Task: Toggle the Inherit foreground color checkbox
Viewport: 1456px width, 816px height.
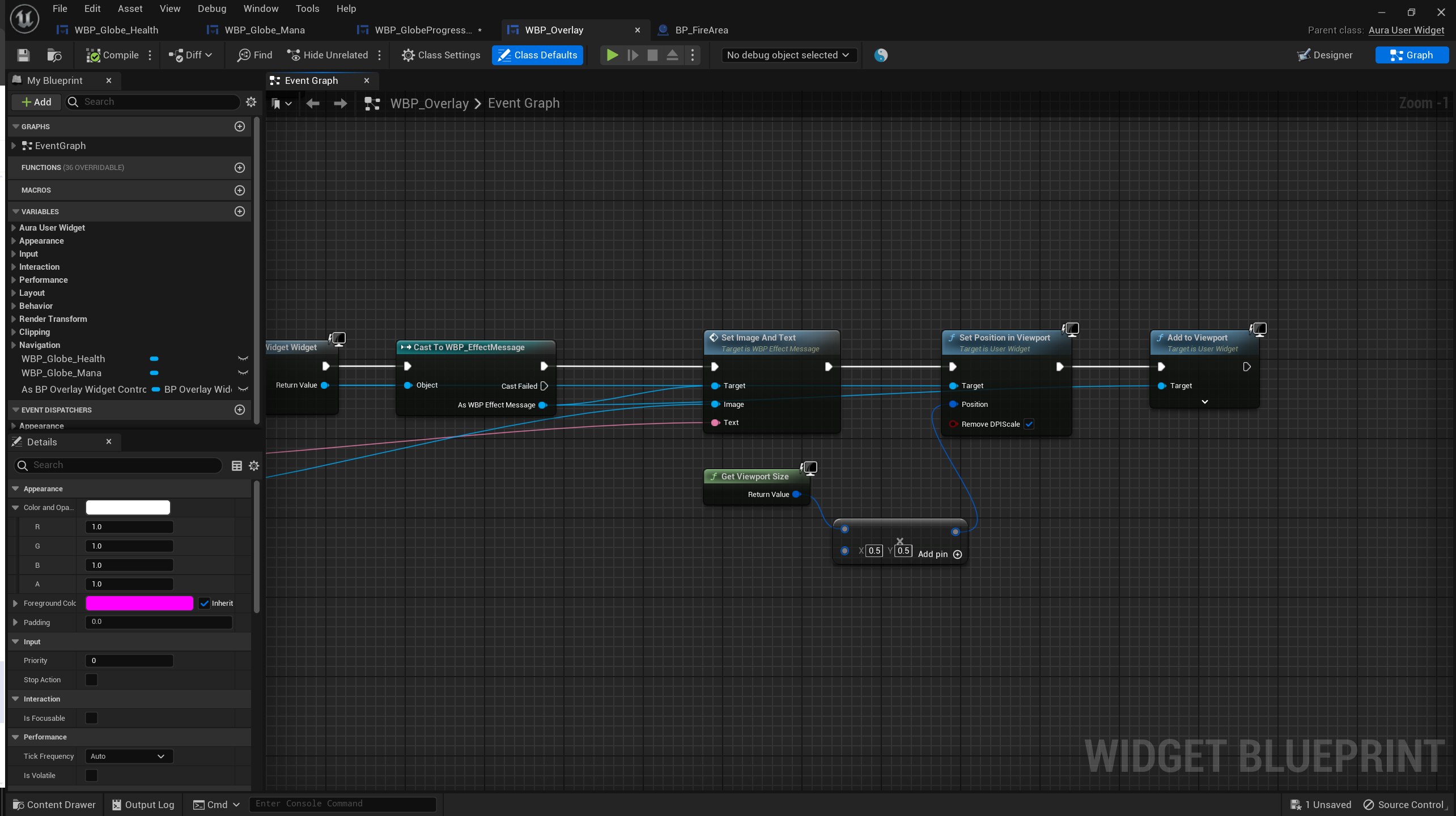Action: point(205,603)
